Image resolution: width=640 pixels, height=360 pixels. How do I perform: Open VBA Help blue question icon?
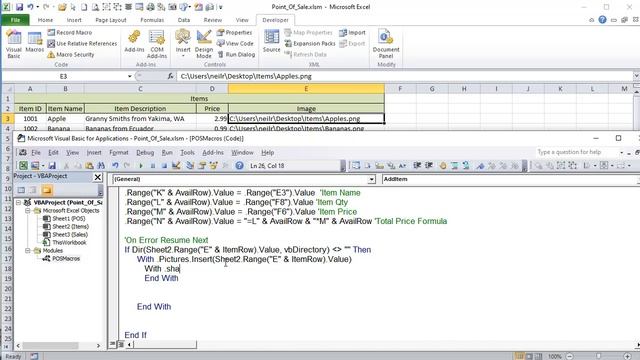[240, 166]
